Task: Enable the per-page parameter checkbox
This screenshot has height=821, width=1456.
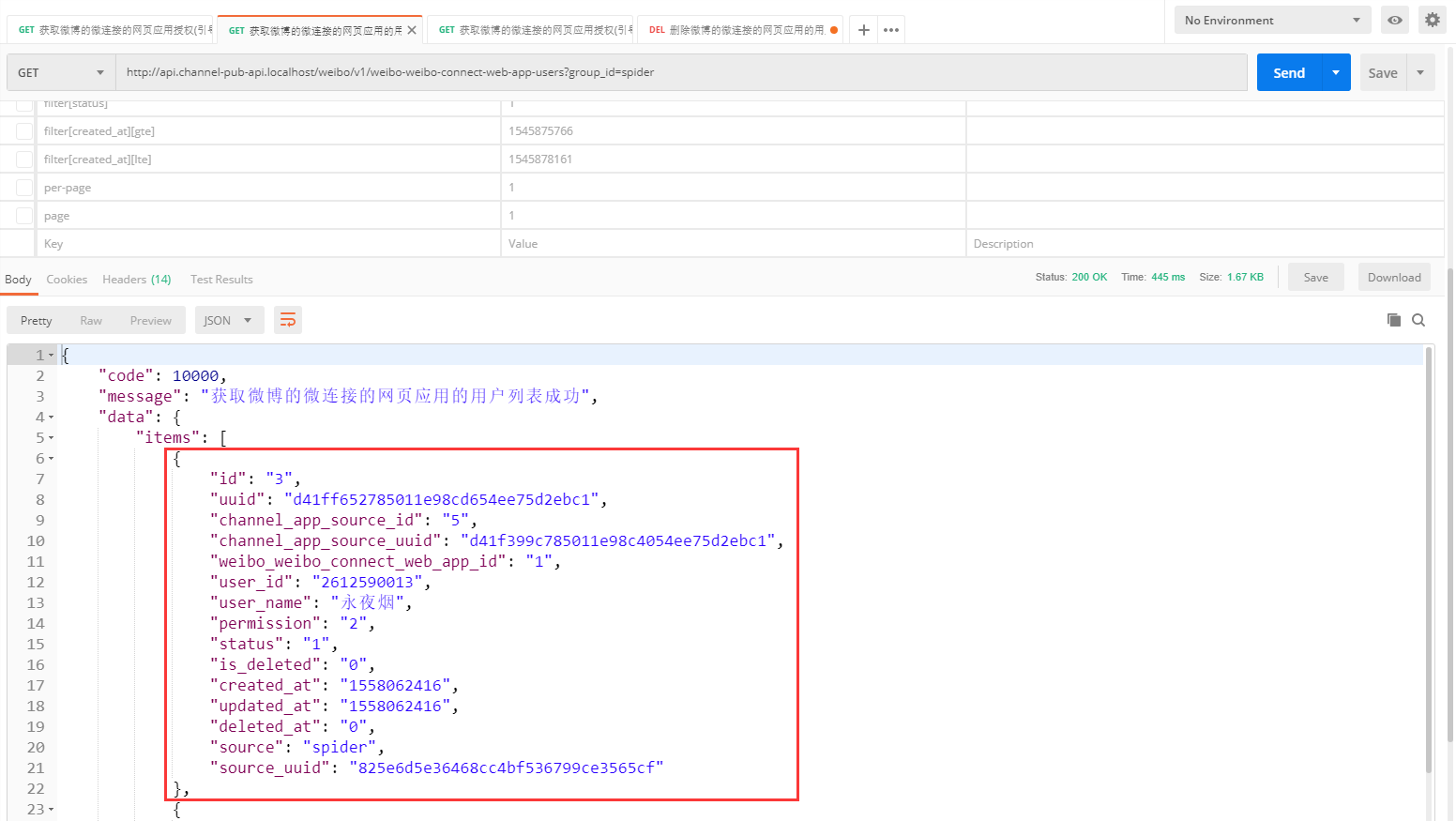Action: click(x=24, y=188)
